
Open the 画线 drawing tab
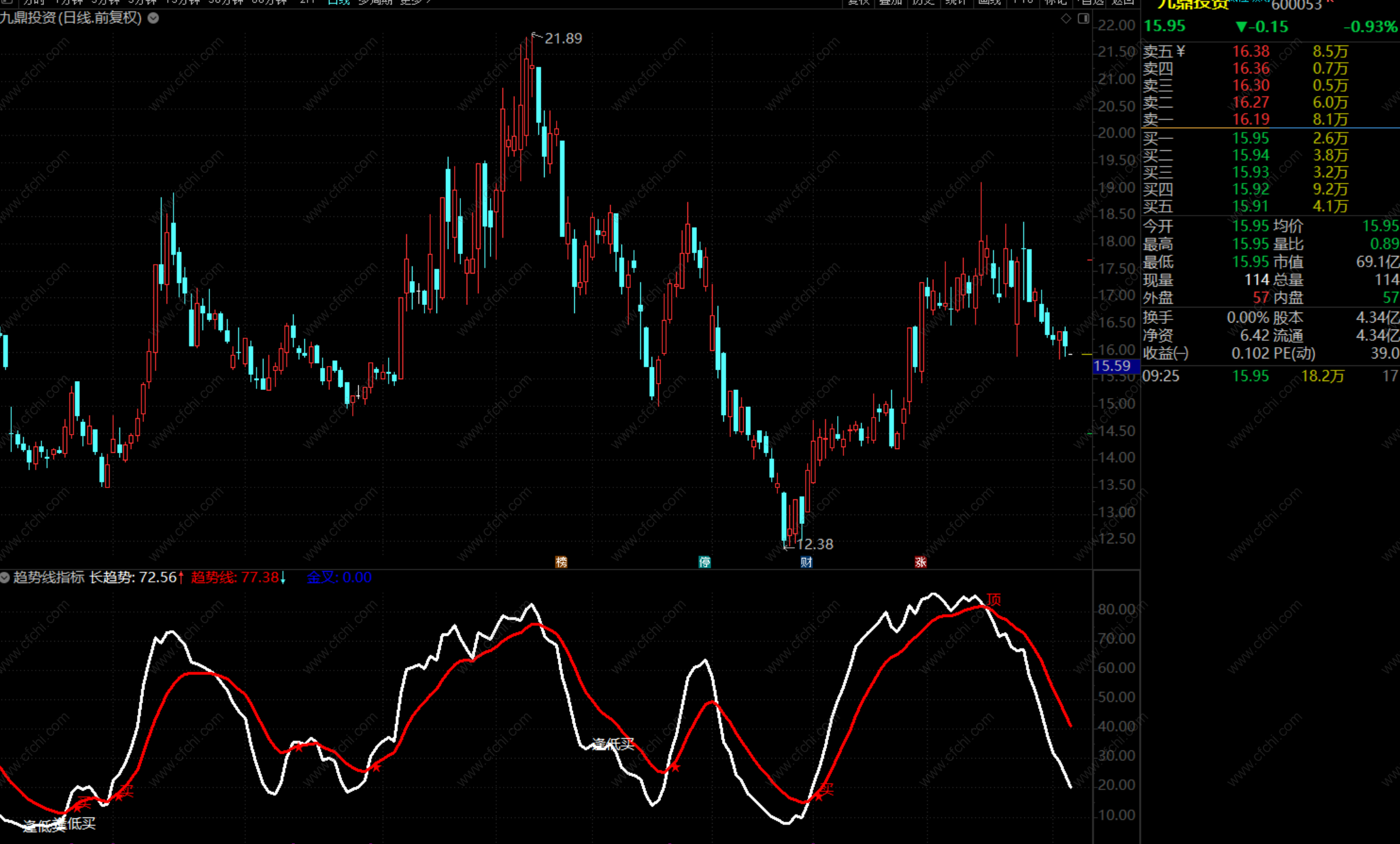[x=989, y=3]
